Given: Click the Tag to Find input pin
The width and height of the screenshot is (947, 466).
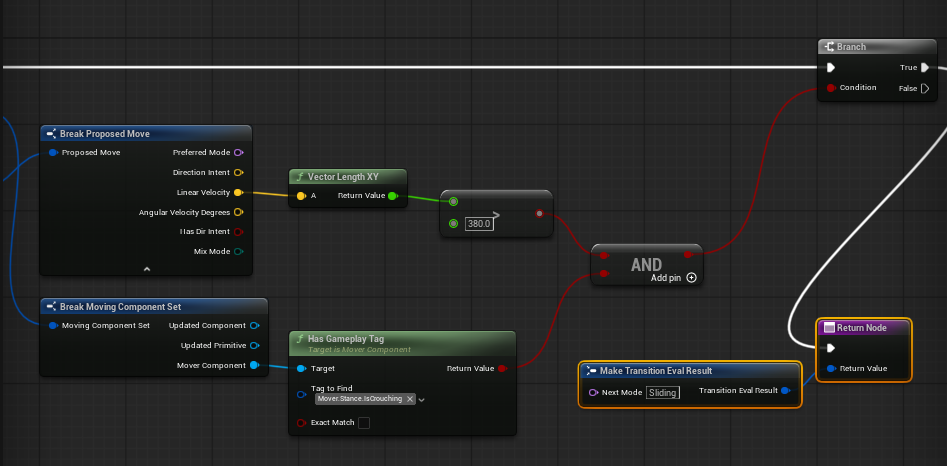Looking at the screenshot, I should [301, 394].
